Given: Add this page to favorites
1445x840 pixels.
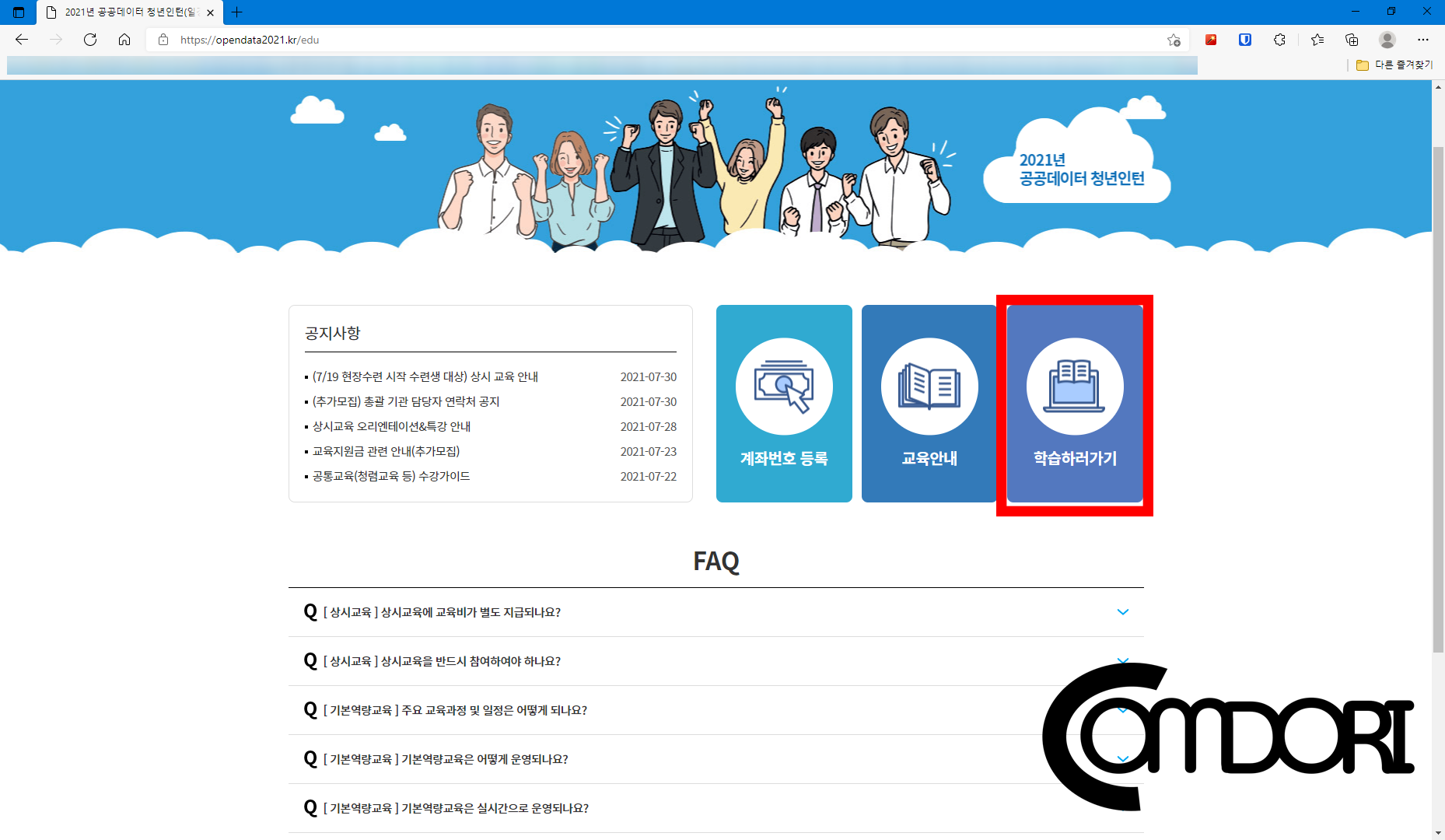Looking at the screenshot, I should (1174, 40).
